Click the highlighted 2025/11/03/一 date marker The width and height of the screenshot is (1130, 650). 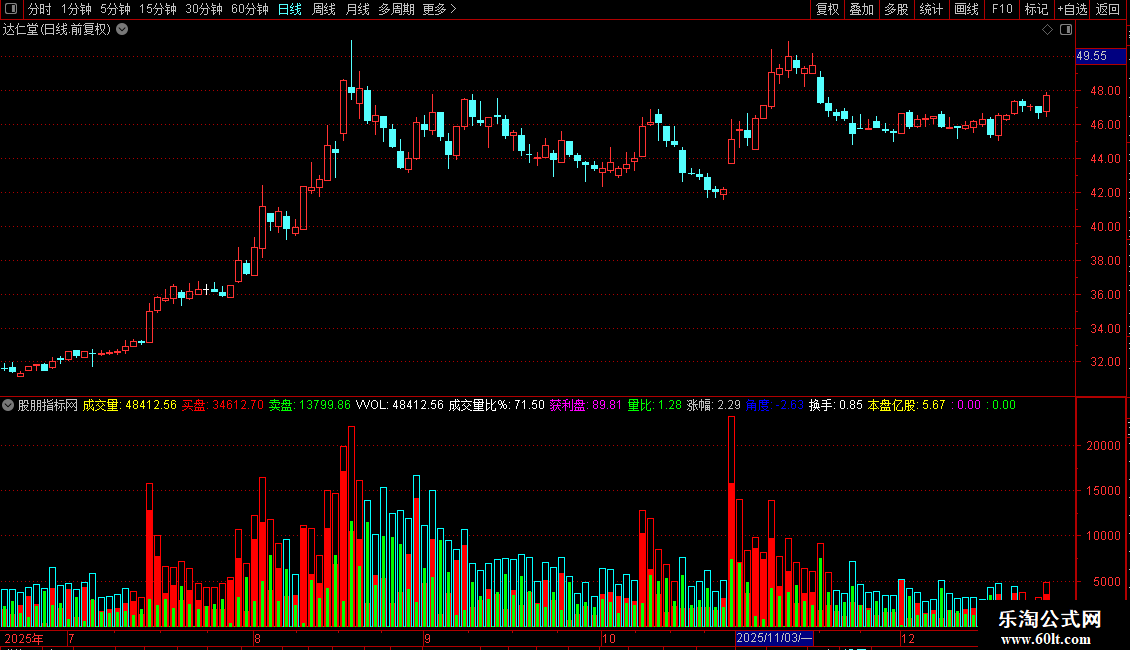774,638
